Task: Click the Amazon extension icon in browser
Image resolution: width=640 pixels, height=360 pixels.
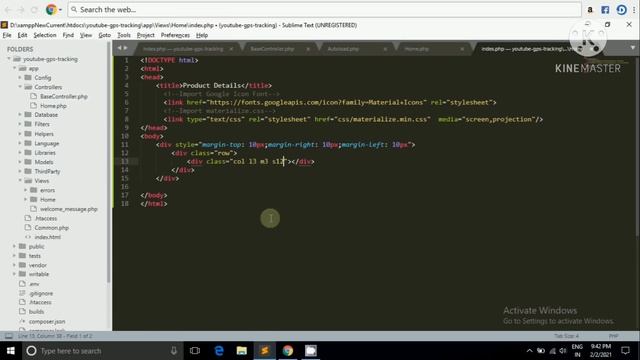Action: [590, 9]
